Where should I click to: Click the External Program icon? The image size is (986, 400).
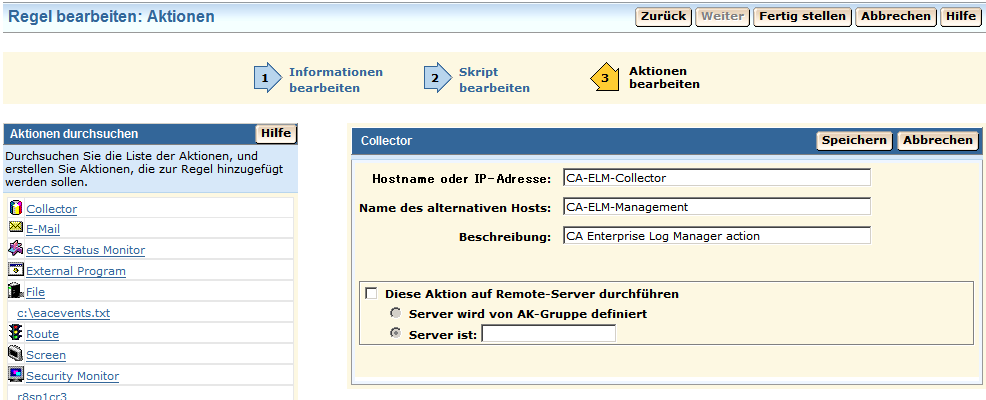pos(16,270)
